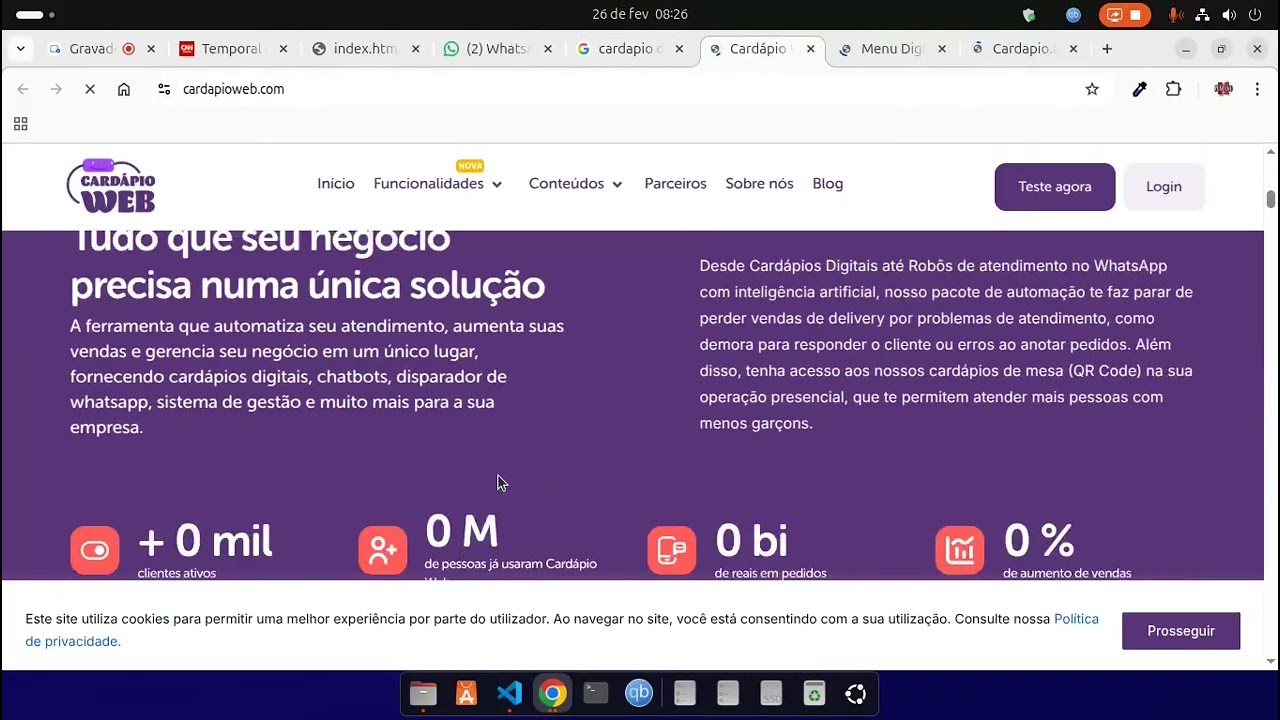Open the Trash from the dock
The width and height of the screenshot is (1280, 720).
814,693
